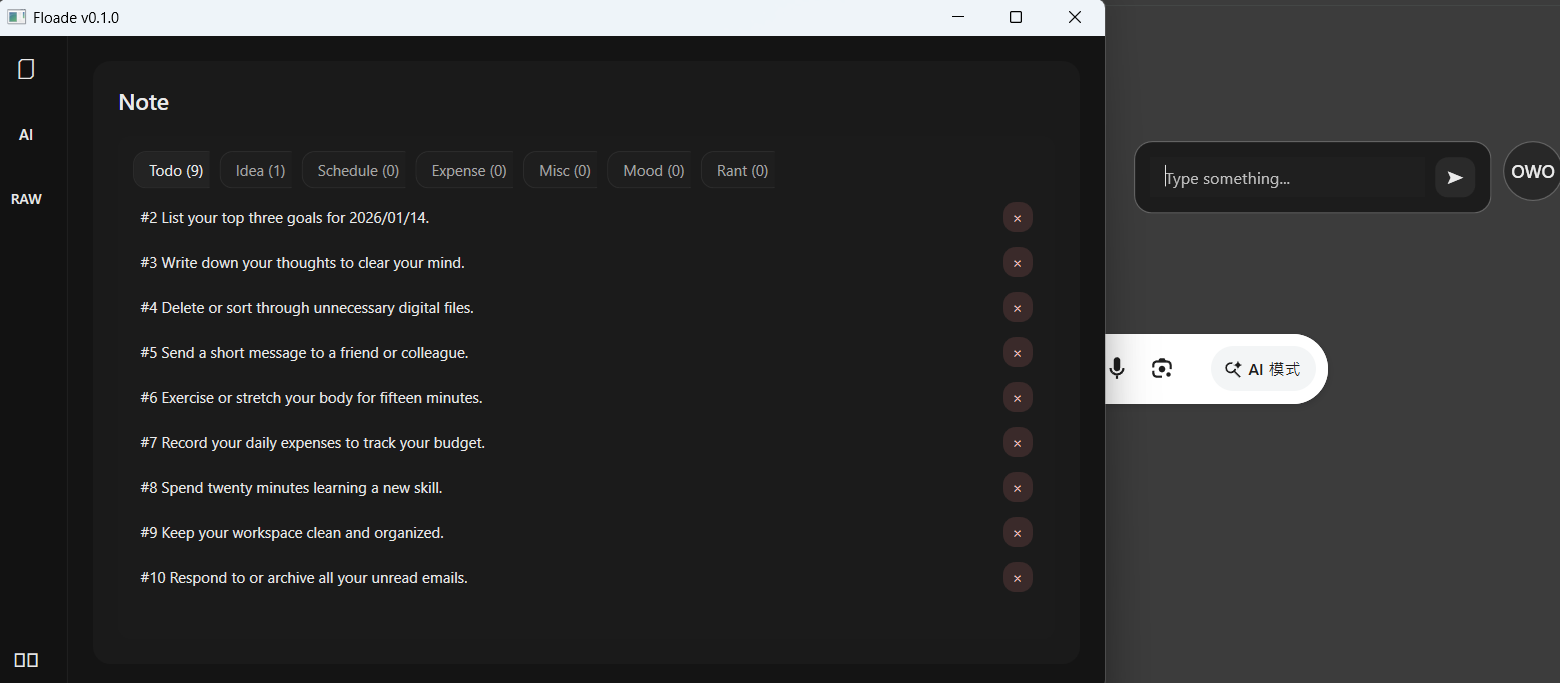Image resolution: width=1560 pixels, height=683 pixels.
Task: Dismiss todo #2 about top three goals
Action: click(1017, 217)
